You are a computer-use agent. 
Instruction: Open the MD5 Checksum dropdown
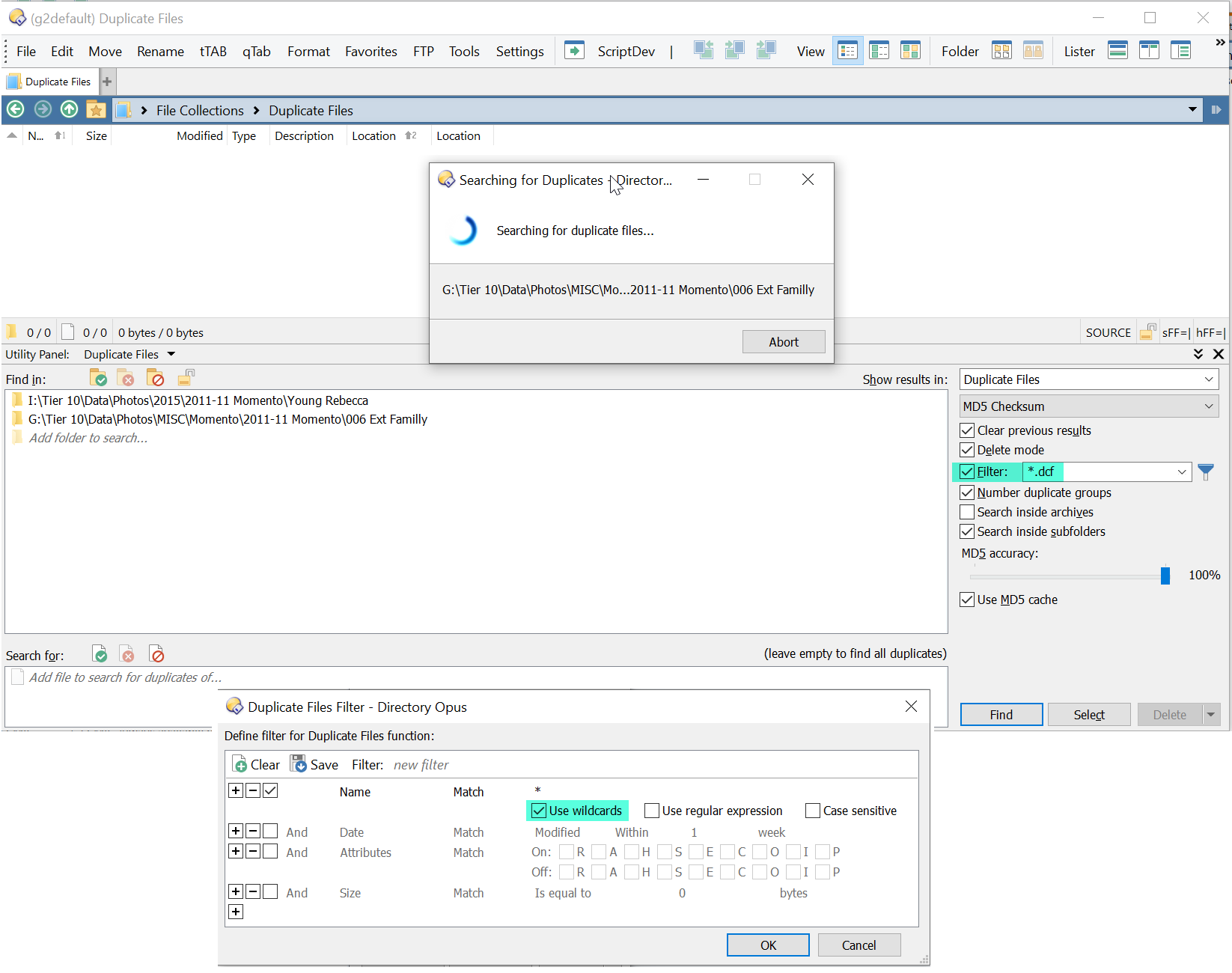(x=1088, y=406)
